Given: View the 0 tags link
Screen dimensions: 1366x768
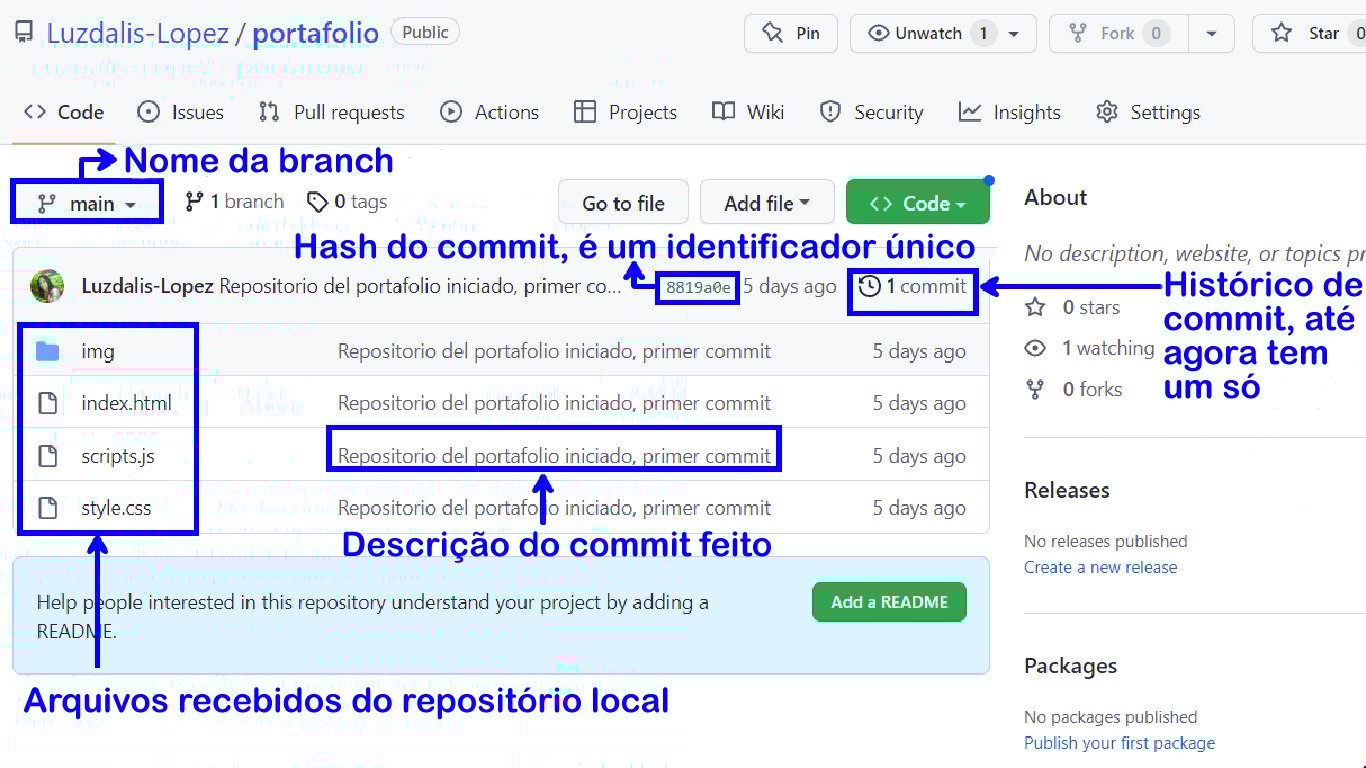Looking at the screenshot, I should point(347,202).
